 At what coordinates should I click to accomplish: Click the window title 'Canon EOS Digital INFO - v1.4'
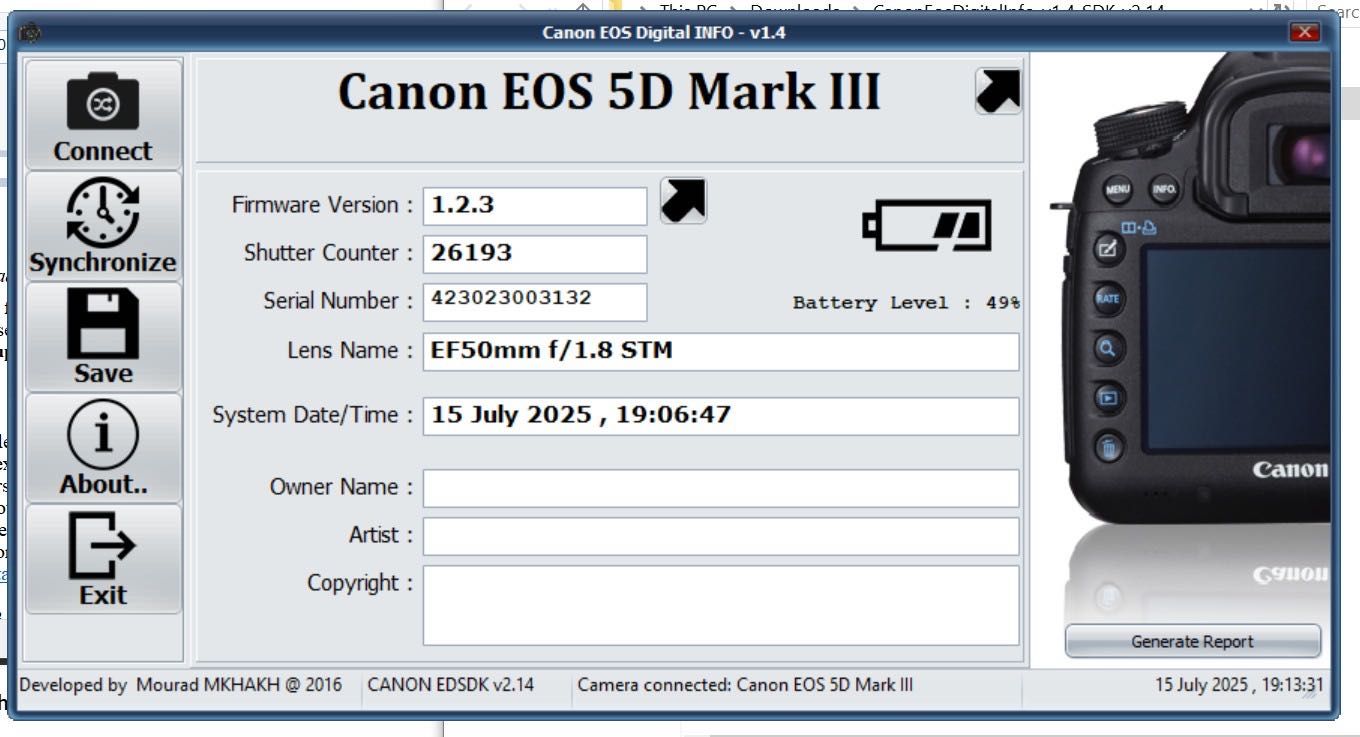pyautogui.click(x=664, y=32)
